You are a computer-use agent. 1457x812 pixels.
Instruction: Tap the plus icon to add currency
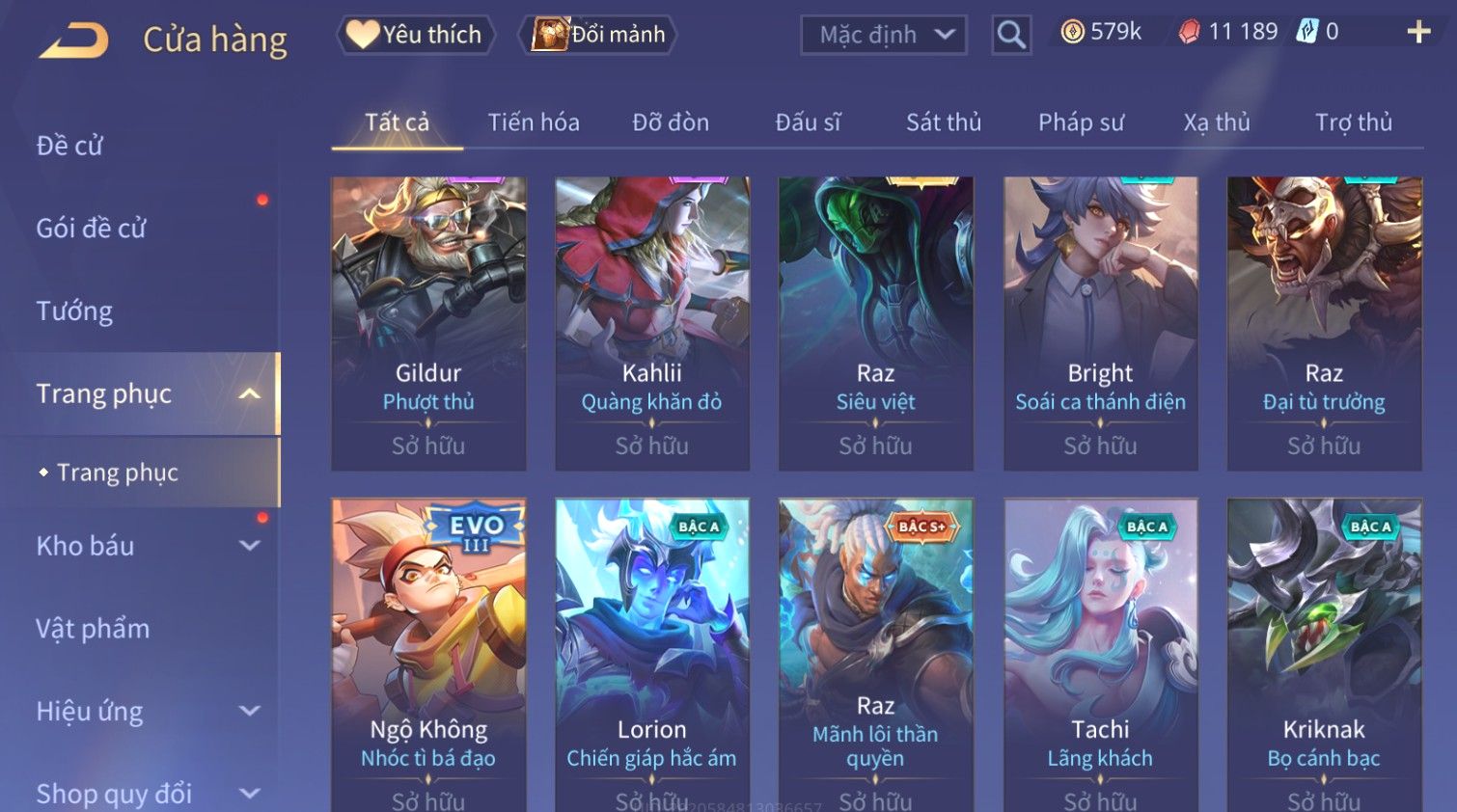coord(1418,32)
